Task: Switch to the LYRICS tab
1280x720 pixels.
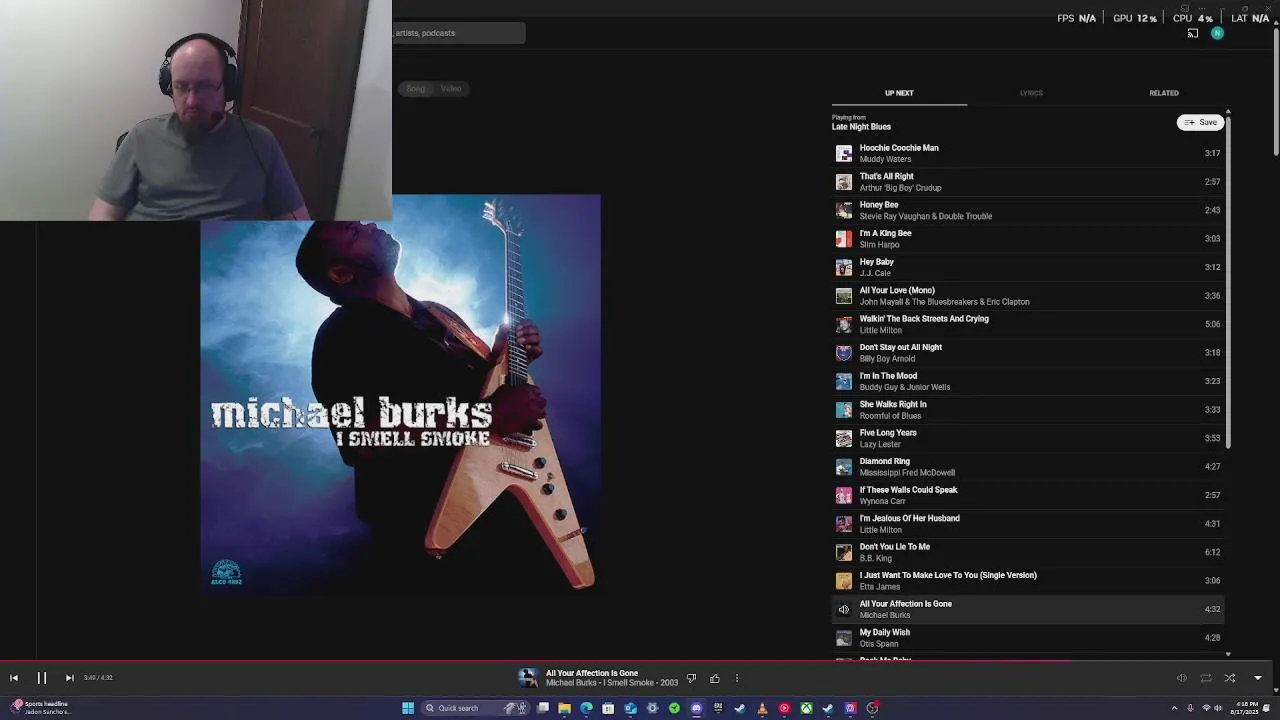Action: [x=1031, y=93]
